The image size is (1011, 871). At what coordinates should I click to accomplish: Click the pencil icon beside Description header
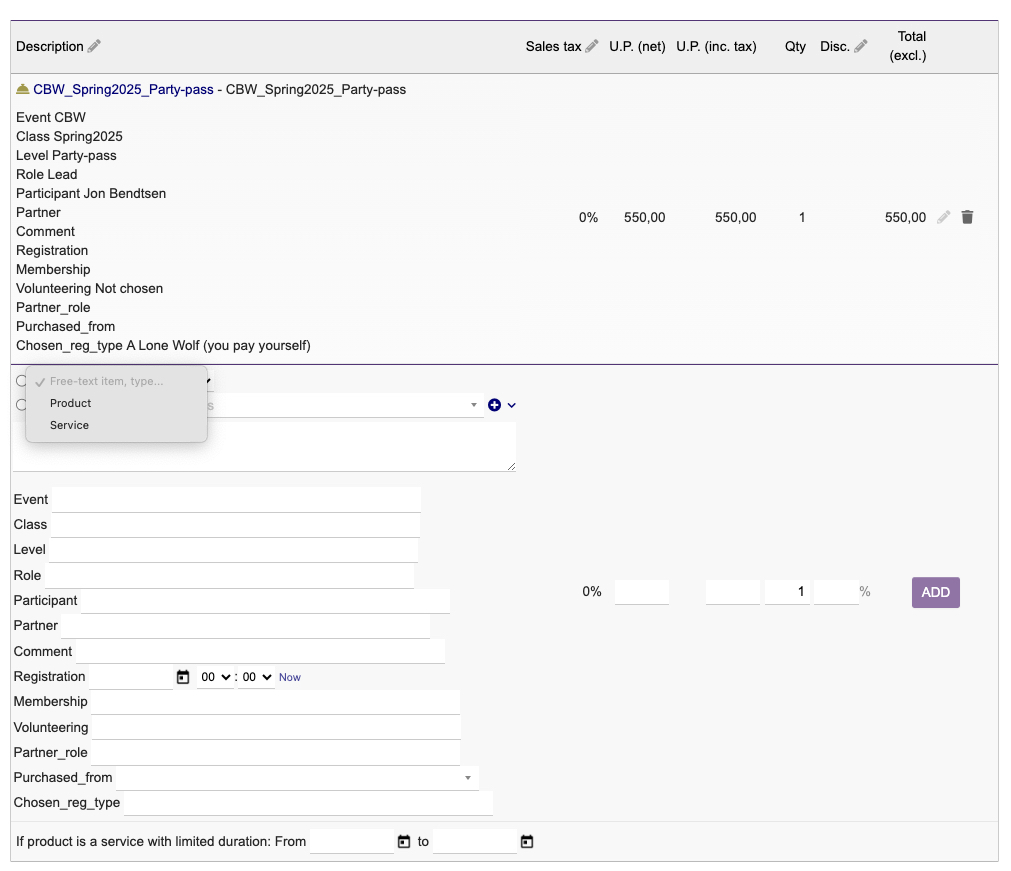coord(95,46)
